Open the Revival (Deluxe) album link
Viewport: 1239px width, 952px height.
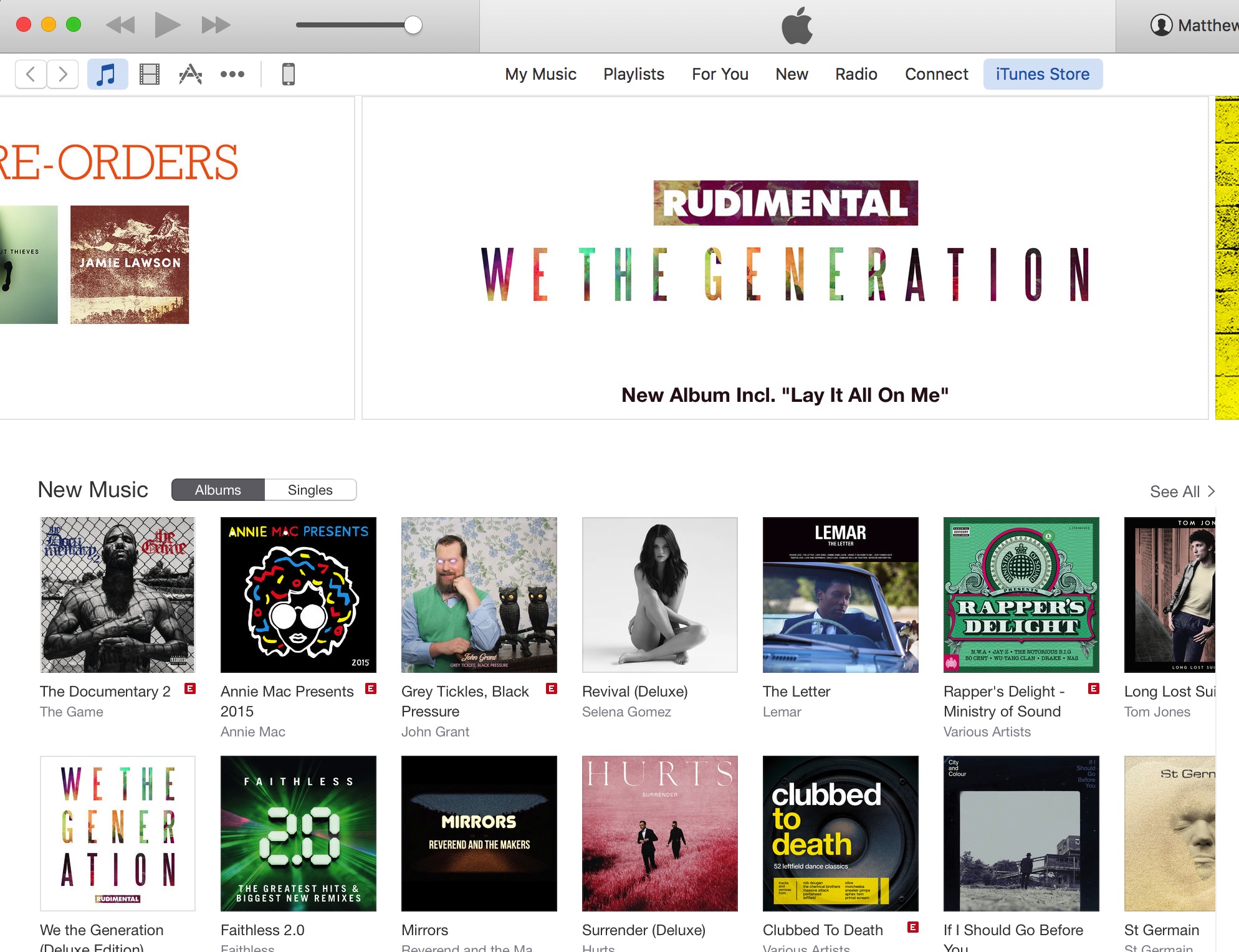point(634,692)
